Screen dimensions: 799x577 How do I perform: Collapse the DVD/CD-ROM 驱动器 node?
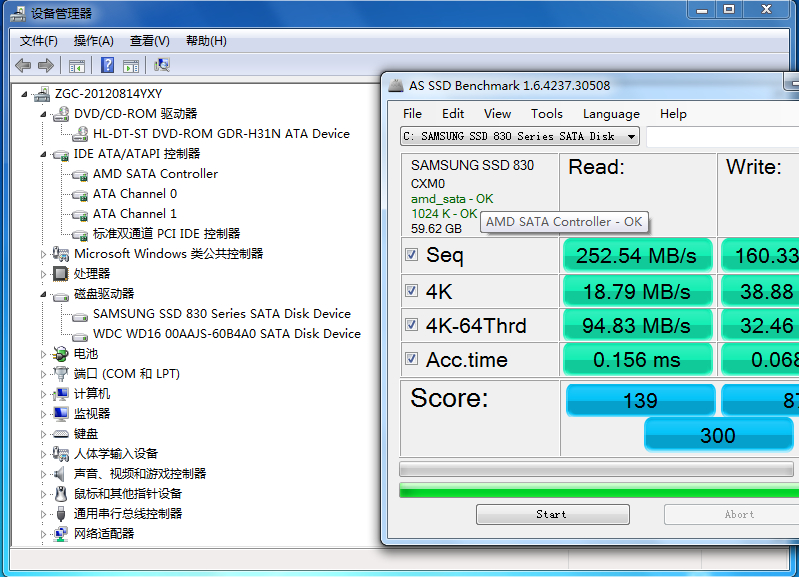[x=43, y=115]
